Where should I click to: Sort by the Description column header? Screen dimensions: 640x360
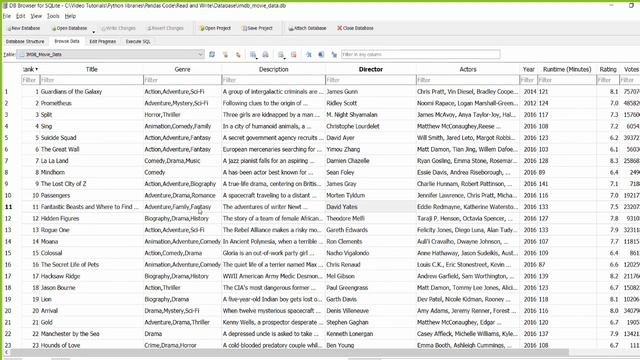[x=273, y=69]
